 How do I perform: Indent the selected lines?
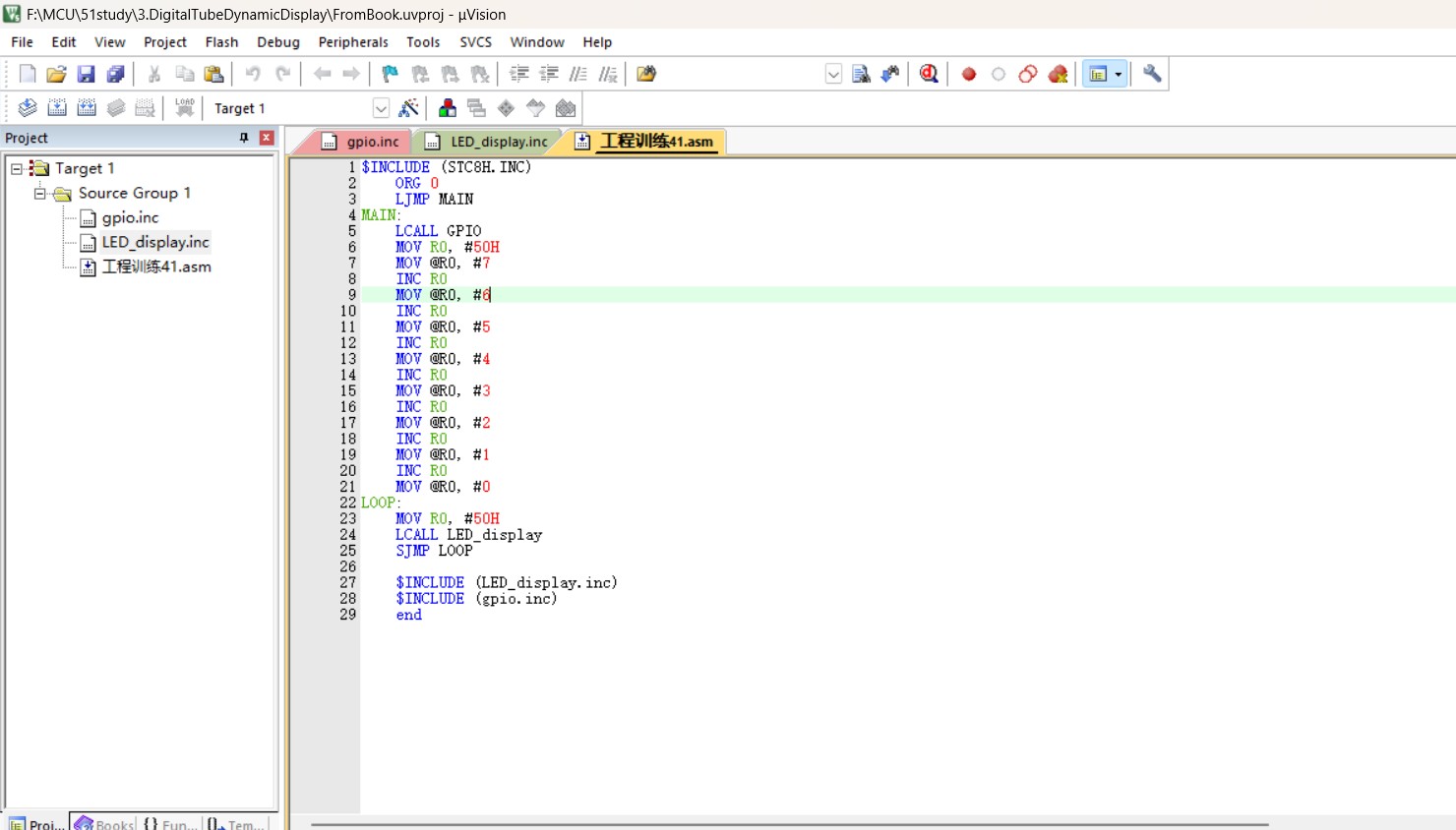click(x=519, y=74)
